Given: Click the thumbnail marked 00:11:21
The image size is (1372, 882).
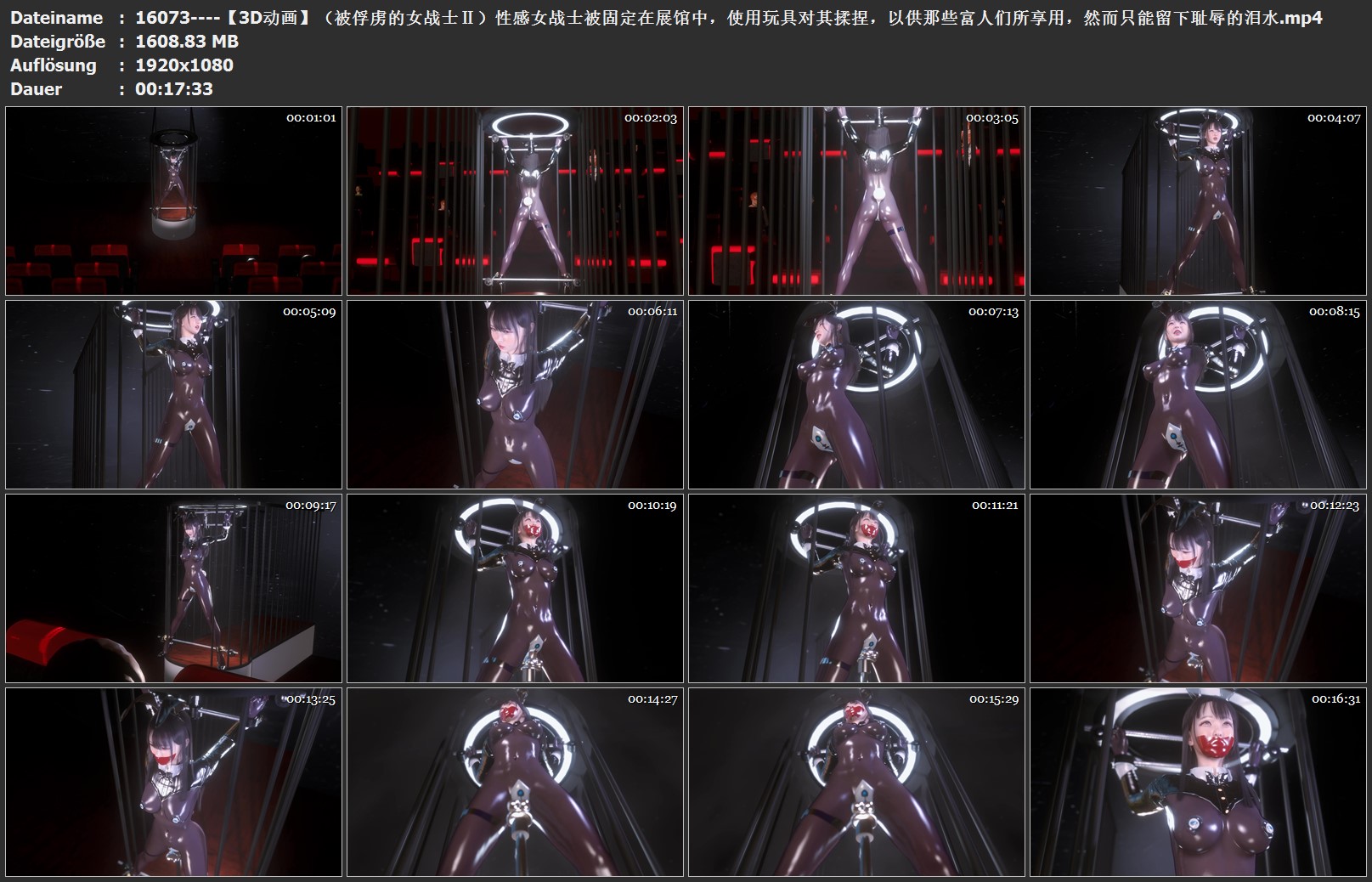Looking at the screenshot, I should click(856, 588).
